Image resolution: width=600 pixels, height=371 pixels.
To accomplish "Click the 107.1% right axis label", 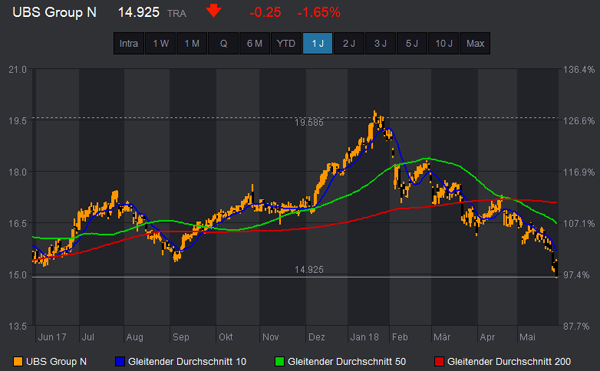I will 579,223.
